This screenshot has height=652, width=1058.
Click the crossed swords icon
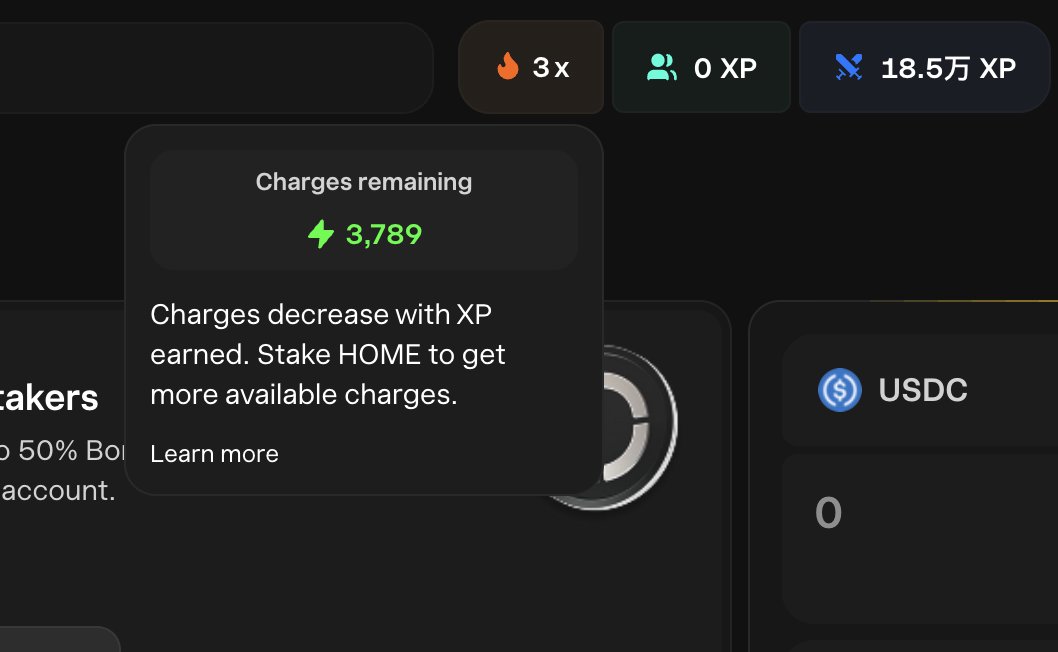(x=849, y=68)
